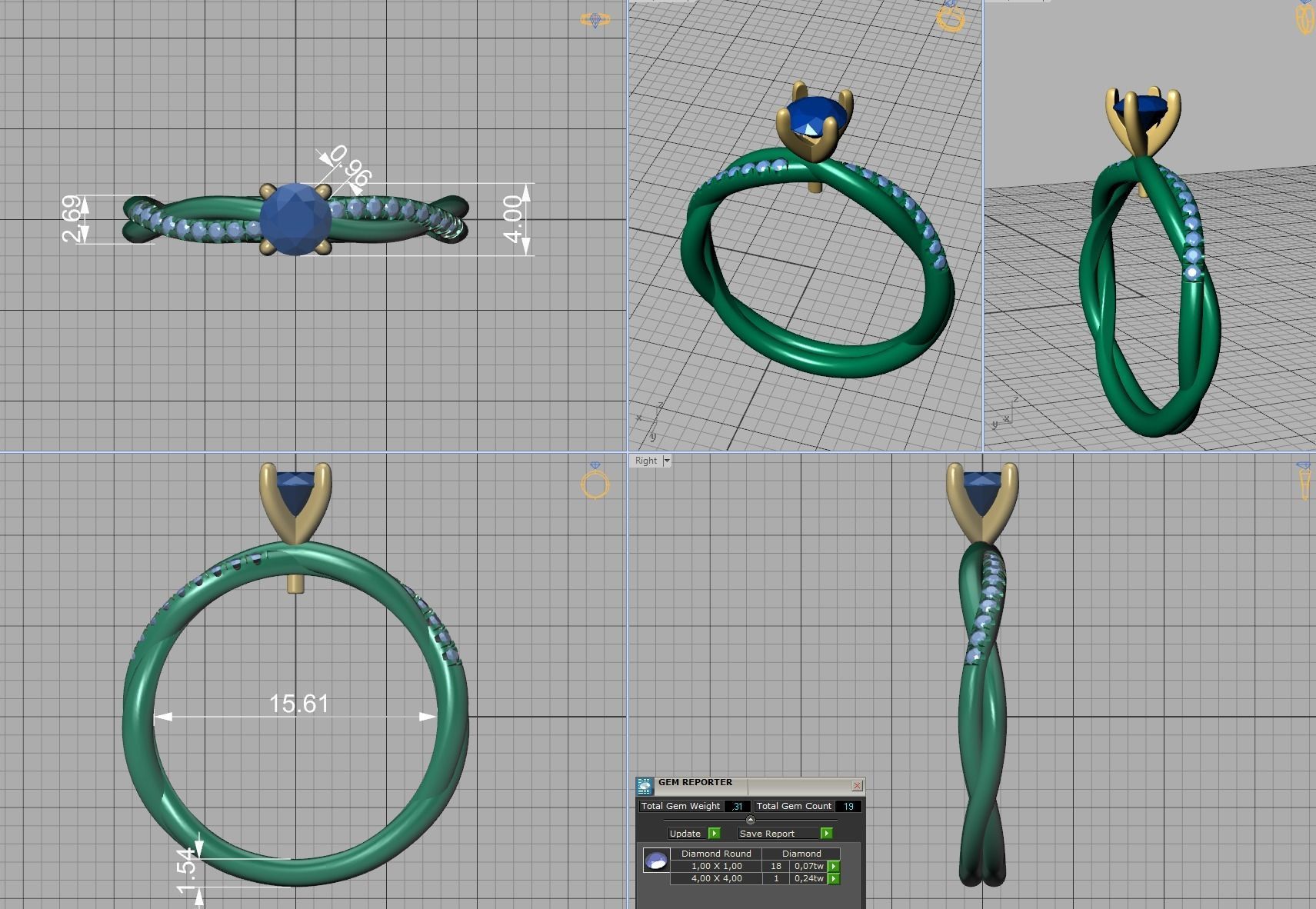Click the Save Report button

[x=778, y=834]
